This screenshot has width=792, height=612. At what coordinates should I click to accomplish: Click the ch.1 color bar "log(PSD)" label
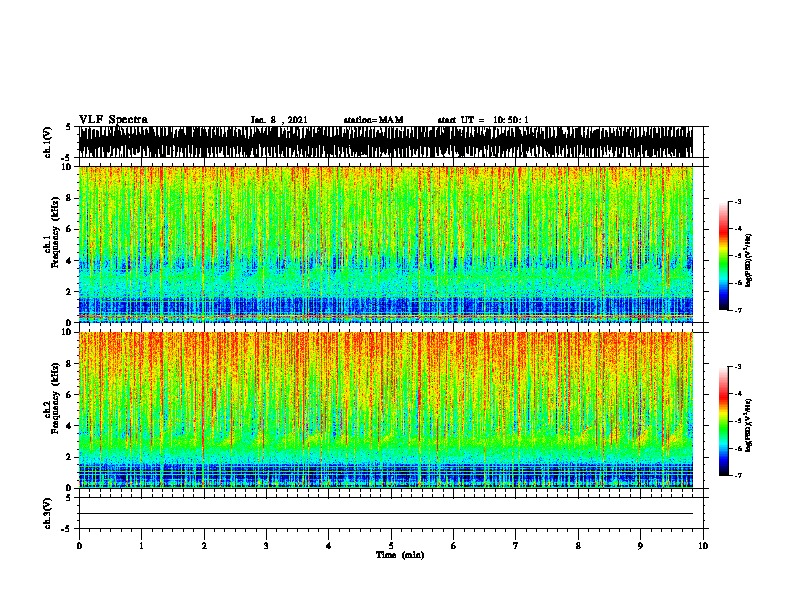pyautogui.click(x=749, y=261)
